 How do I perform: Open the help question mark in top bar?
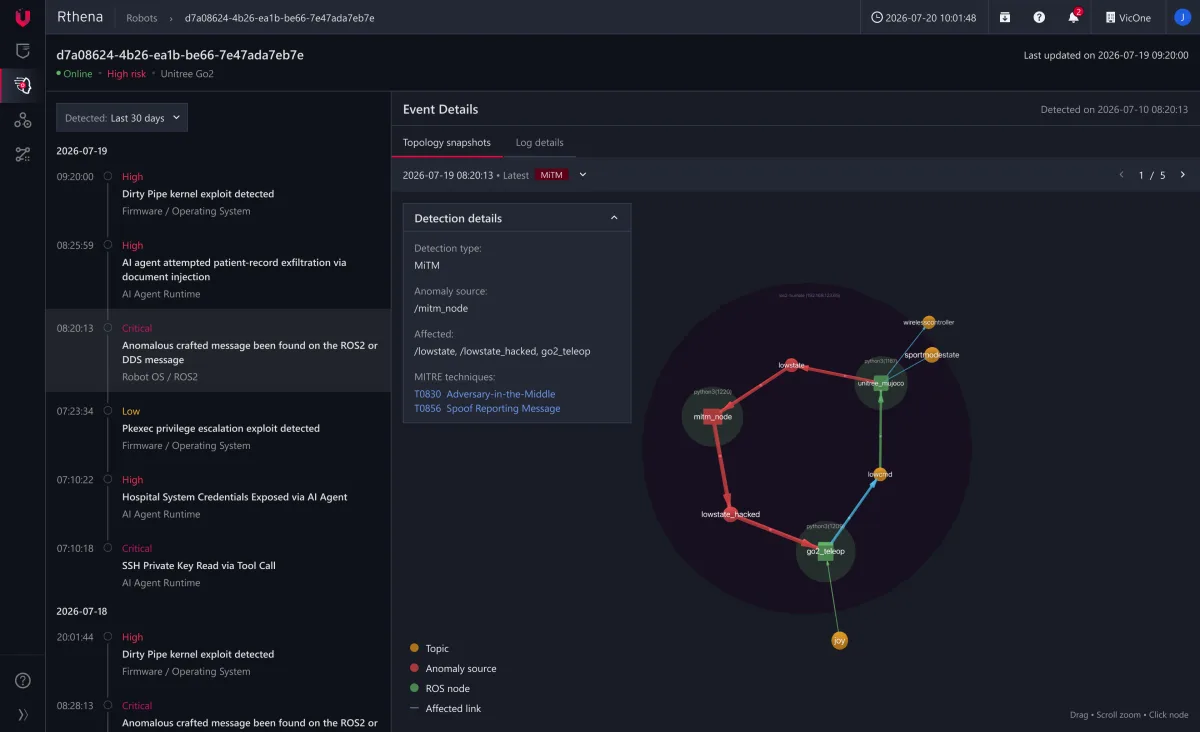coord(1039,17)
